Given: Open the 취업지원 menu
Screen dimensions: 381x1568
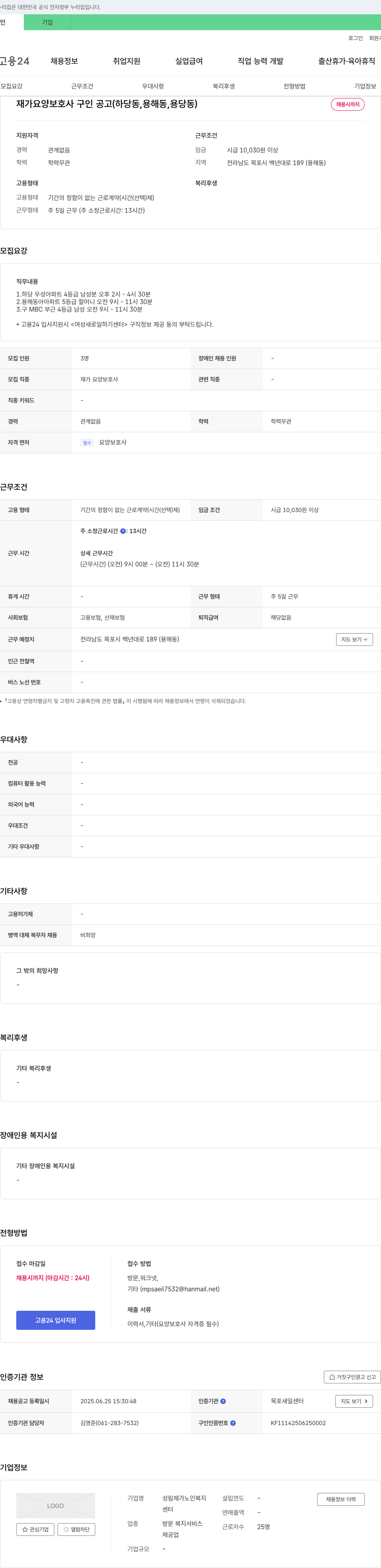Looking at the screenshot, I should click(x=127, y=61).
